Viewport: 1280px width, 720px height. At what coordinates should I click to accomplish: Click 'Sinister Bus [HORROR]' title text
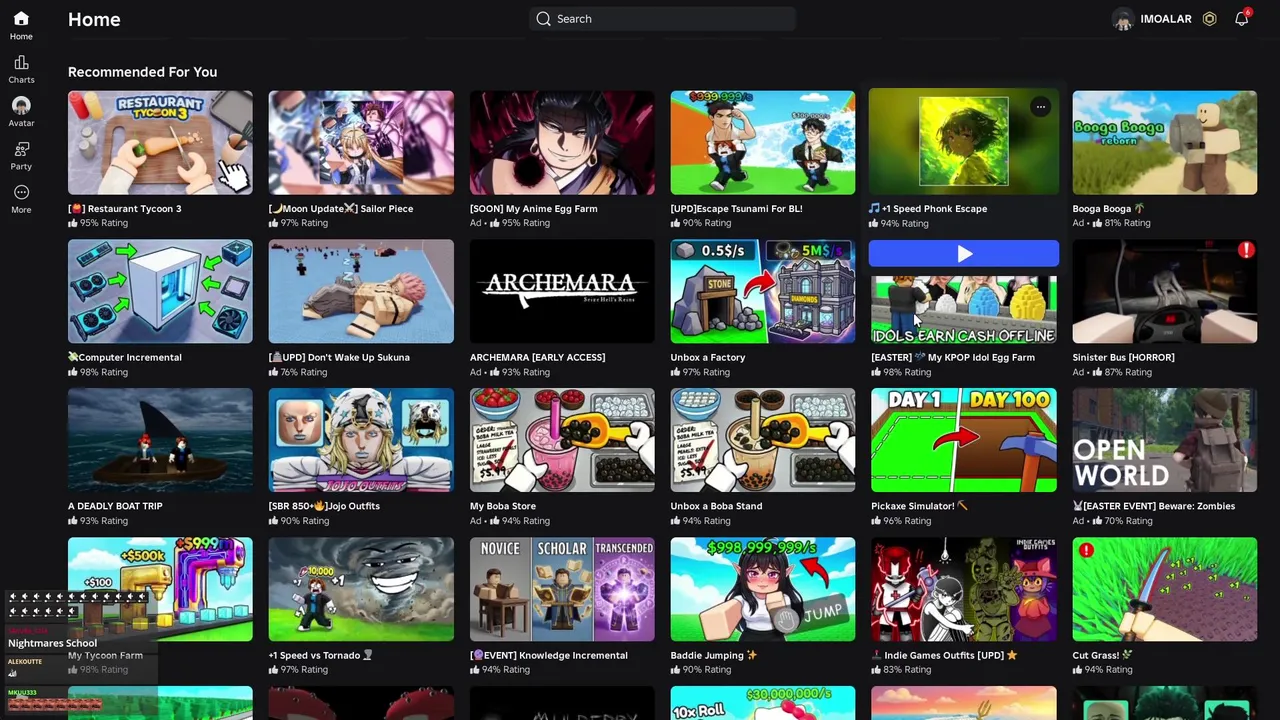tap(1124, 357)
